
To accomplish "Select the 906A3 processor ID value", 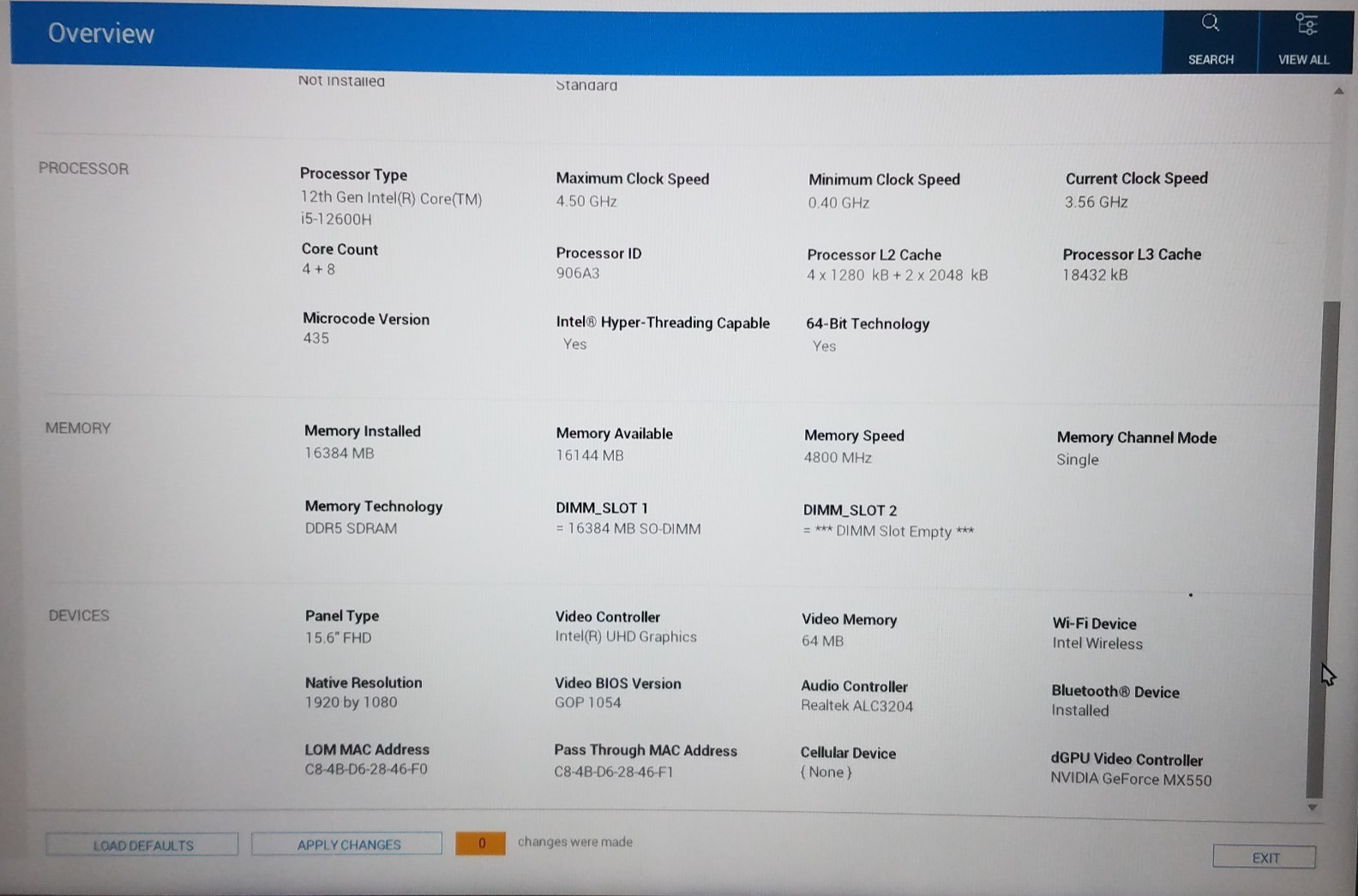I will [x=578, y=274].
